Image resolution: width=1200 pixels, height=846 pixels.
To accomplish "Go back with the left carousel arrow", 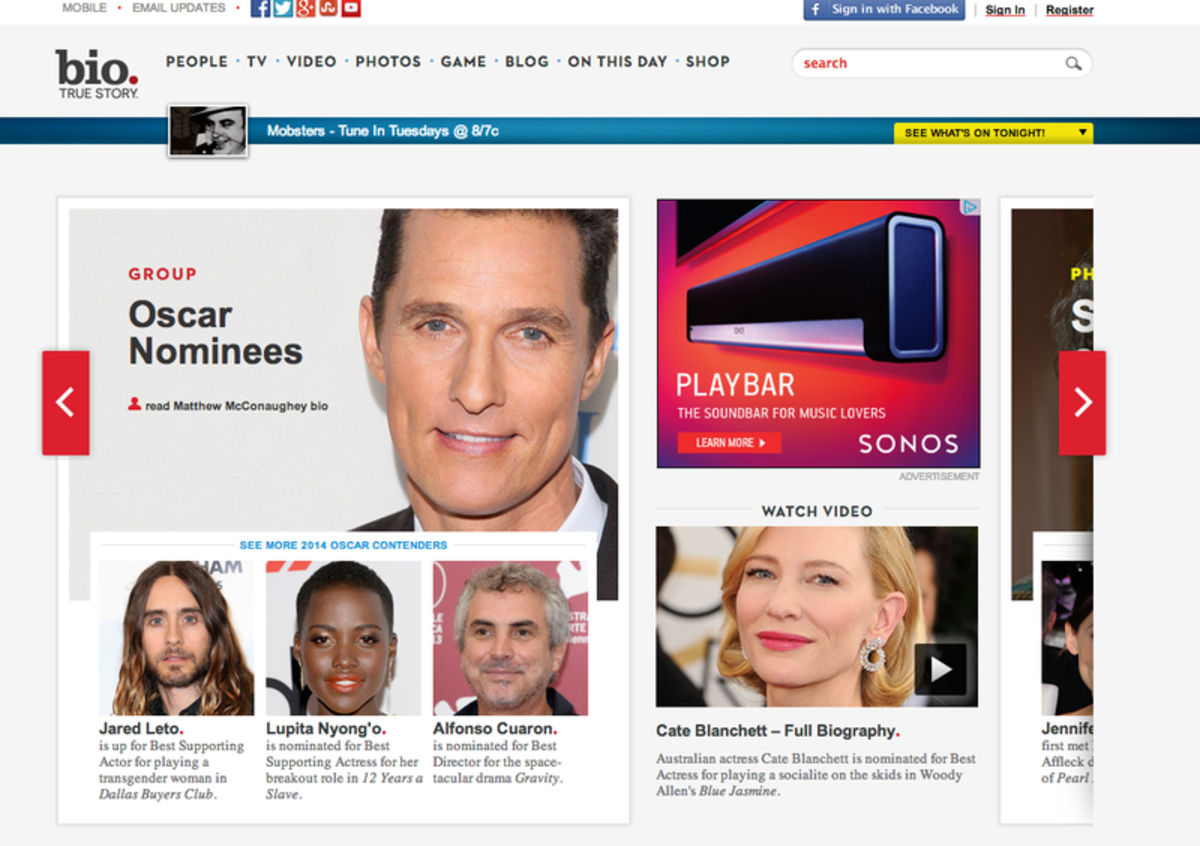I will (66, 401).
